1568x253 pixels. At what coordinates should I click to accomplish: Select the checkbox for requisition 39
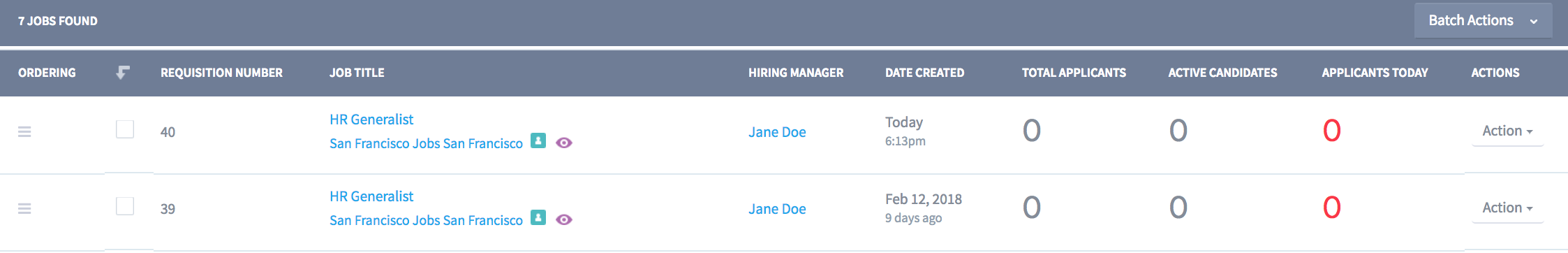click(x=125, y=206)
